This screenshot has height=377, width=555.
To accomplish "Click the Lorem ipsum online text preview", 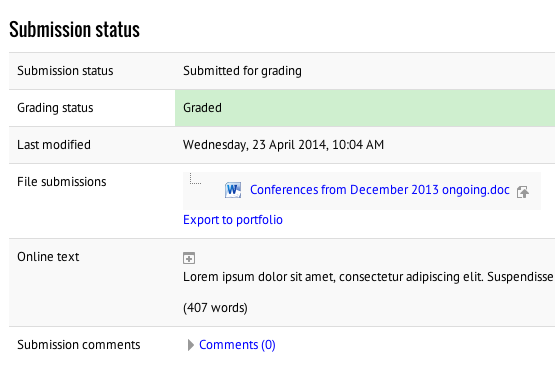I will click(368, 277).
